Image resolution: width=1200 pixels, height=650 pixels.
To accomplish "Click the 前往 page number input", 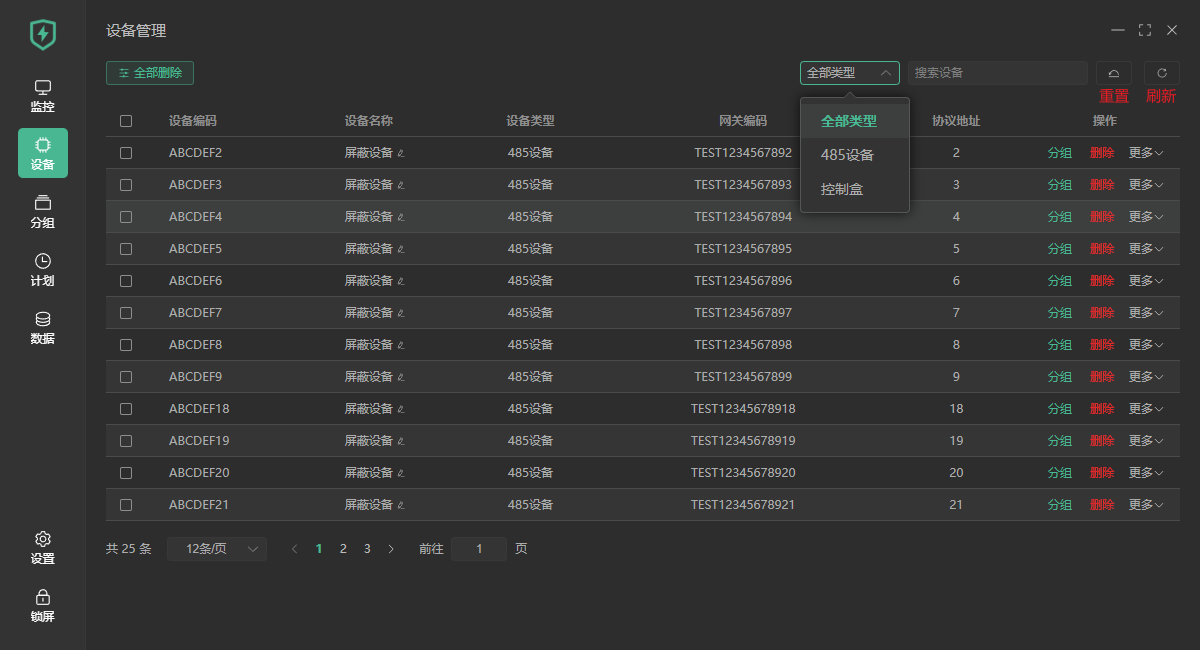I will (479, 549).
